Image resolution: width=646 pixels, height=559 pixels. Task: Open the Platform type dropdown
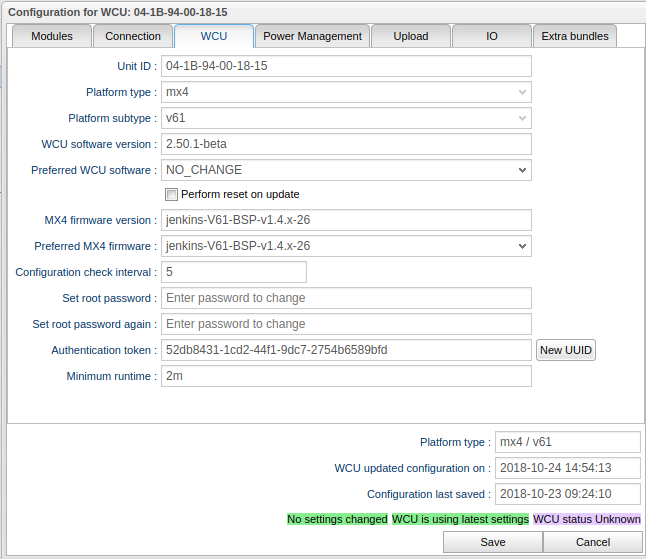point(345,92)
